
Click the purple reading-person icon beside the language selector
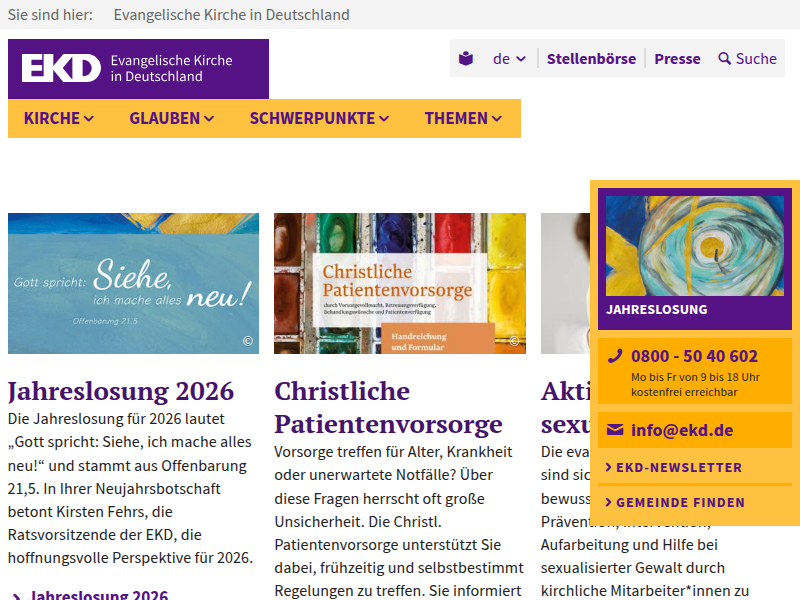[466, 59]
